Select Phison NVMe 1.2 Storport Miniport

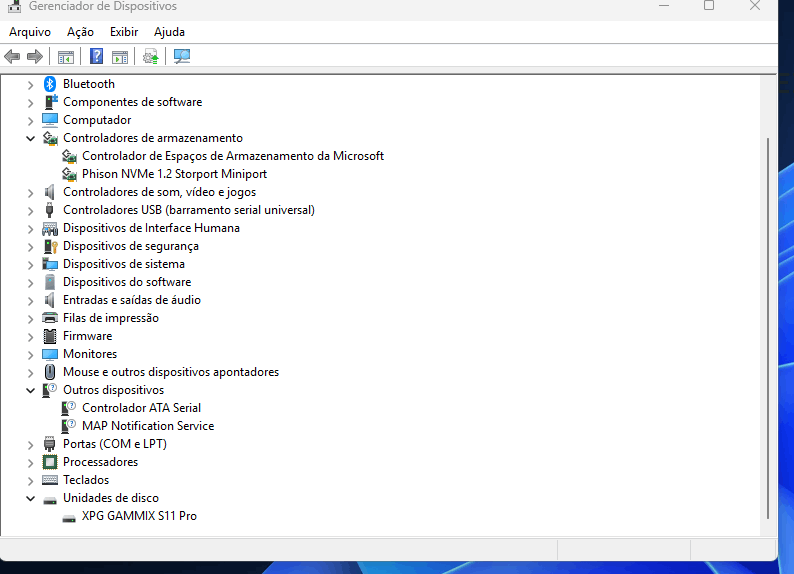click(x=174, y=174)
